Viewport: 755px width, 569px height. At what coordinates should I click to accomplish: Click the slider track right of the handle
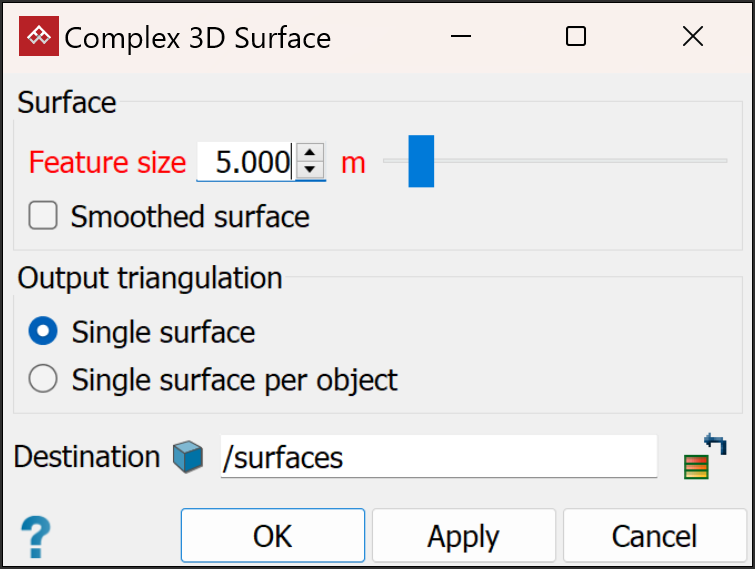(x=580, y=160)
